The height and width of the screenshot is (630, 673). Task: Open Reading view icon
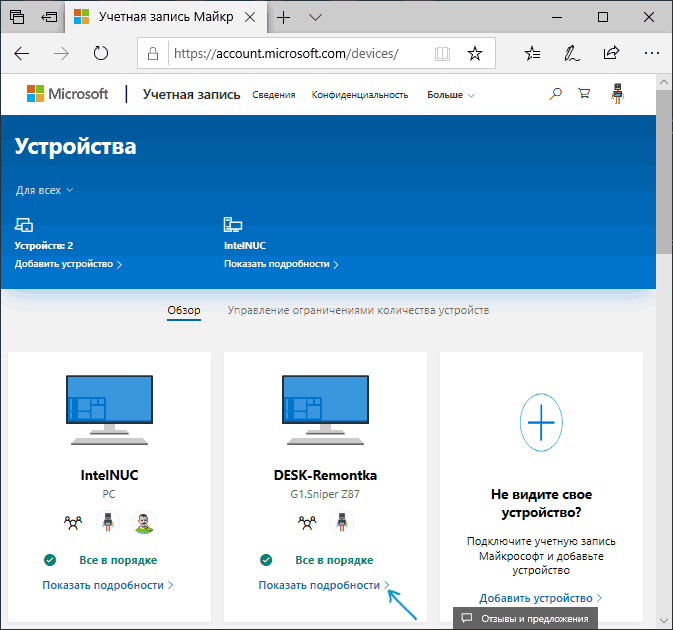tap(442, 54)
